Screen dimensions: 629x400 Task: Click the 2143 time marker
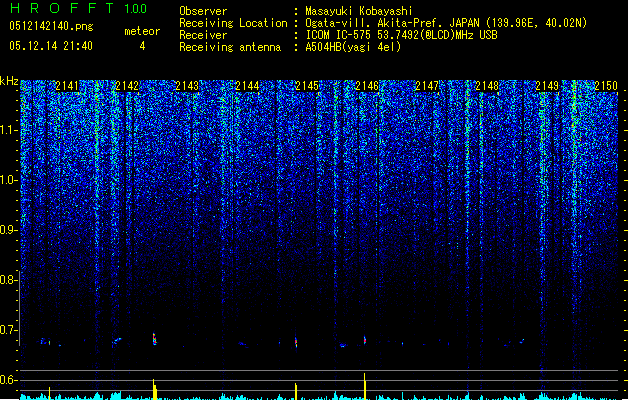[187, 86]
